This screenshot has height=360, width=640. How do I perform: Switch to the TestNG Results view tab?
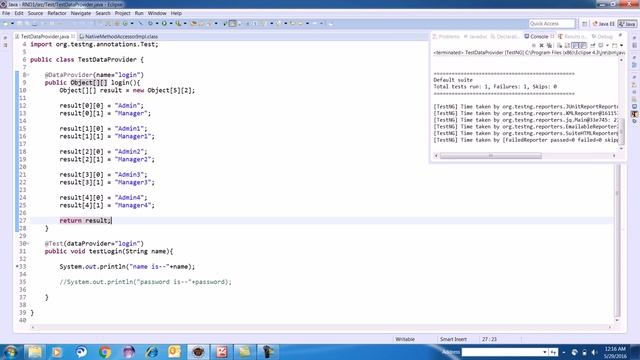[x=573, y=36]
